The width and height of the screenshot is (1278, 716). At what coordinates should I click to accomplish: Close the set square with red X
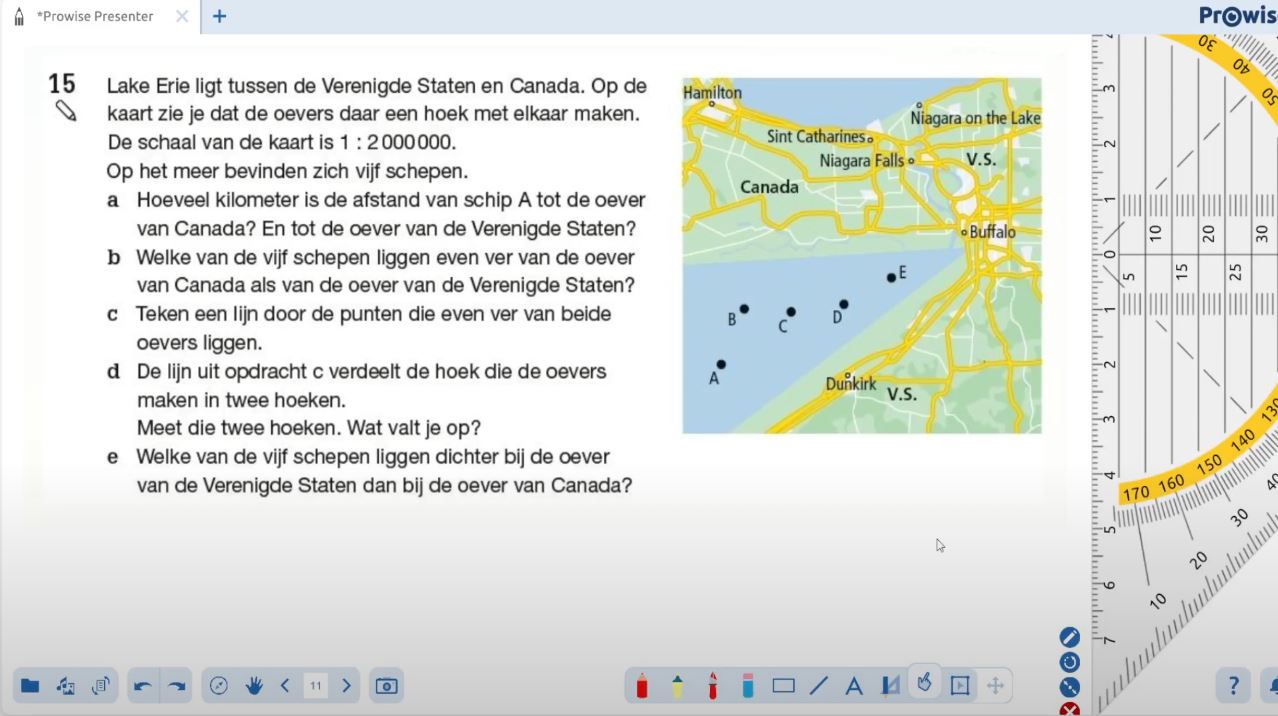(1070, 709)
